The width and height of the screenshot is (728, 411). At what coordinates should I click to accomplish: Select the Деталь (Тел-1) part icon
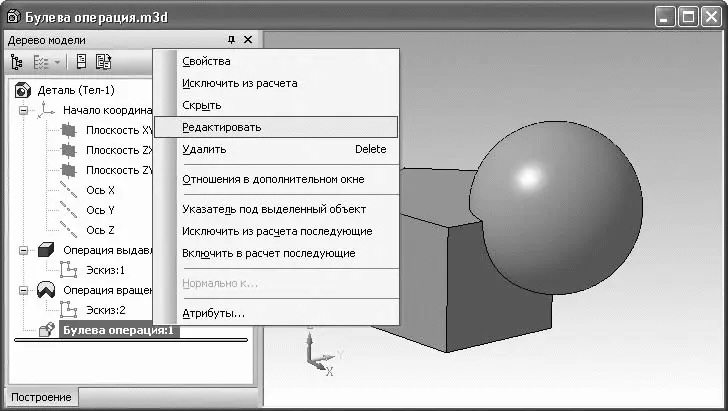pyautogui.click(x=24, y=91)
